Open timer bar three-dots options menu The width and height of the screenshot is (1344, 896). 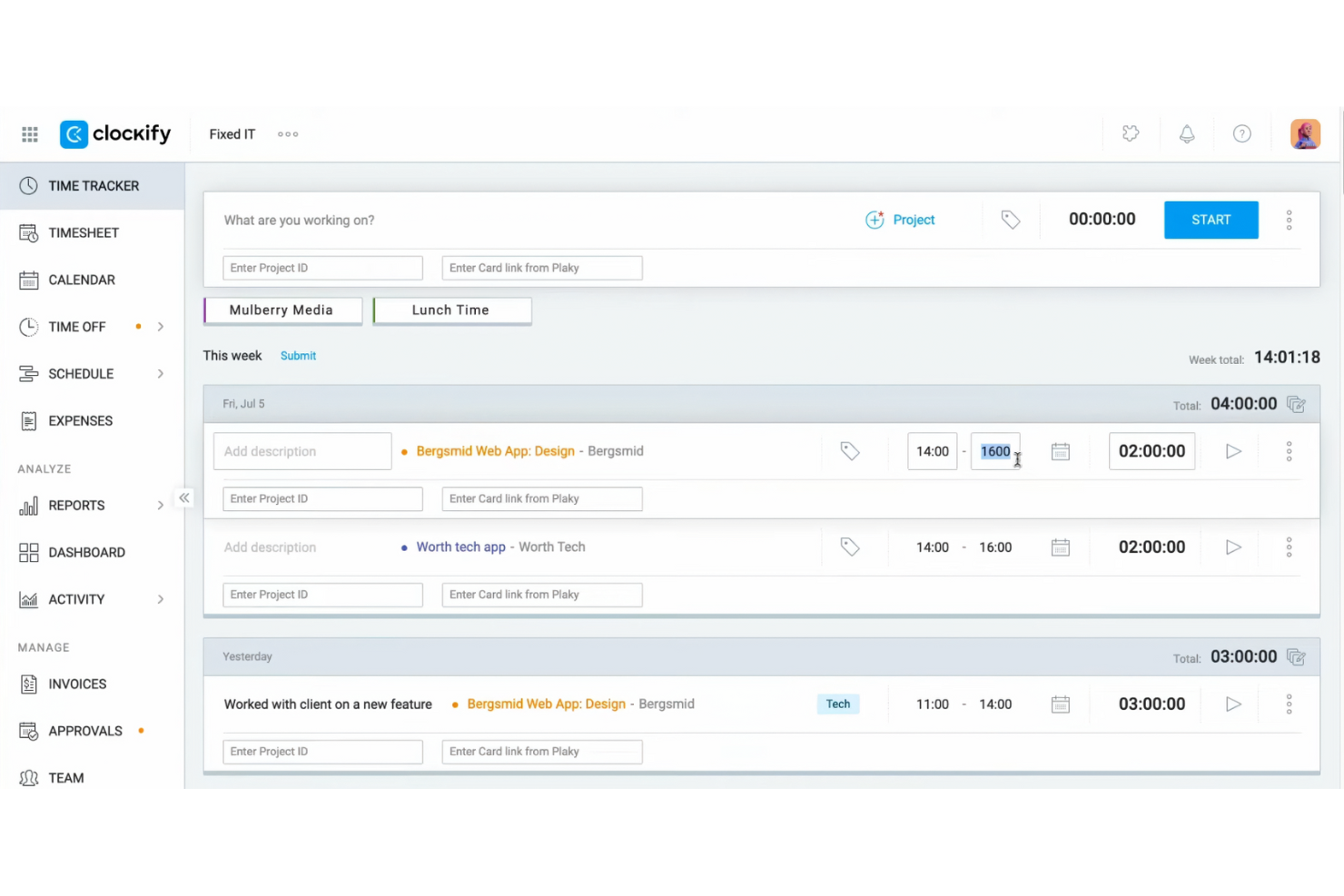[1289, 220]
